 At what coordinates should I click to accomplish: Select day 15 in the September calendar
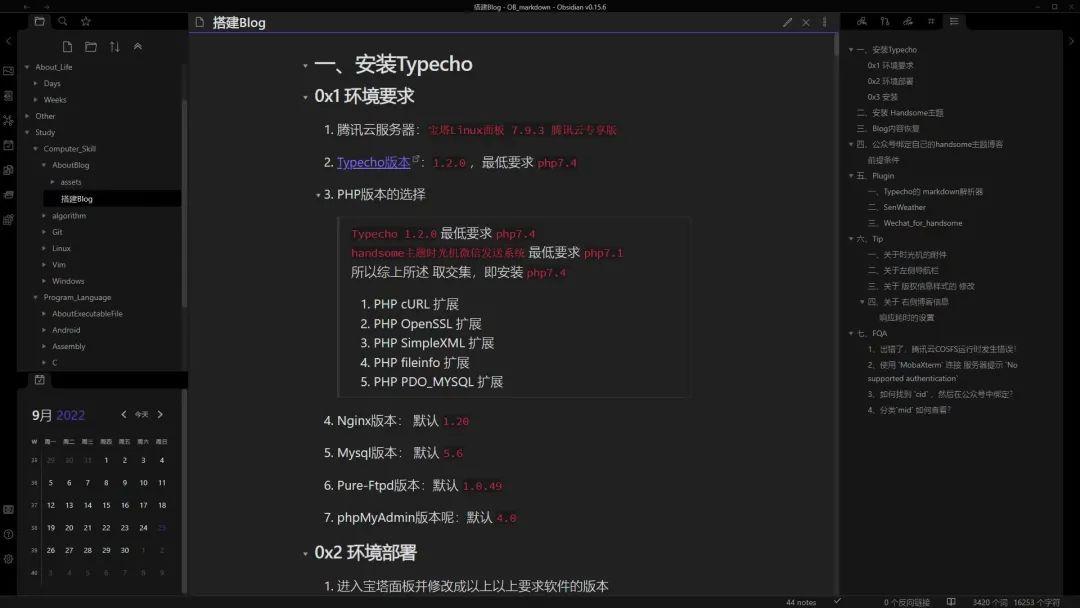tap(106, 505)
